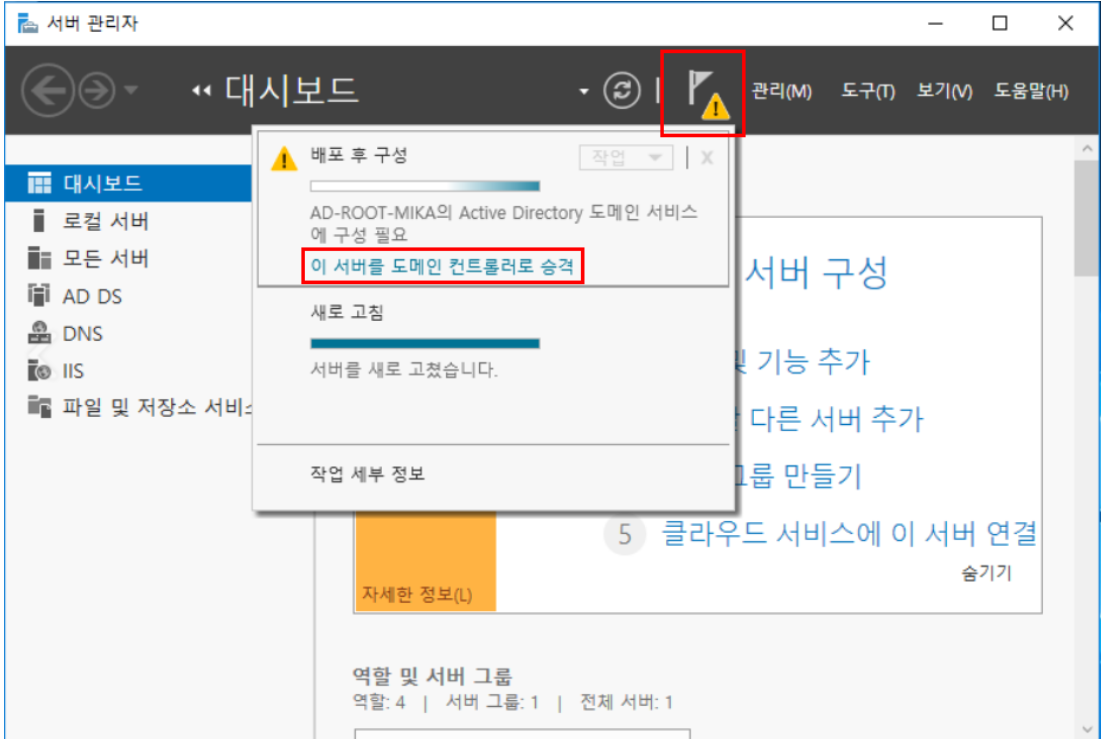Viewport: 1103px width, 740px height.
Task: Click the warning triangle in the notification
Action: point(284,159)
